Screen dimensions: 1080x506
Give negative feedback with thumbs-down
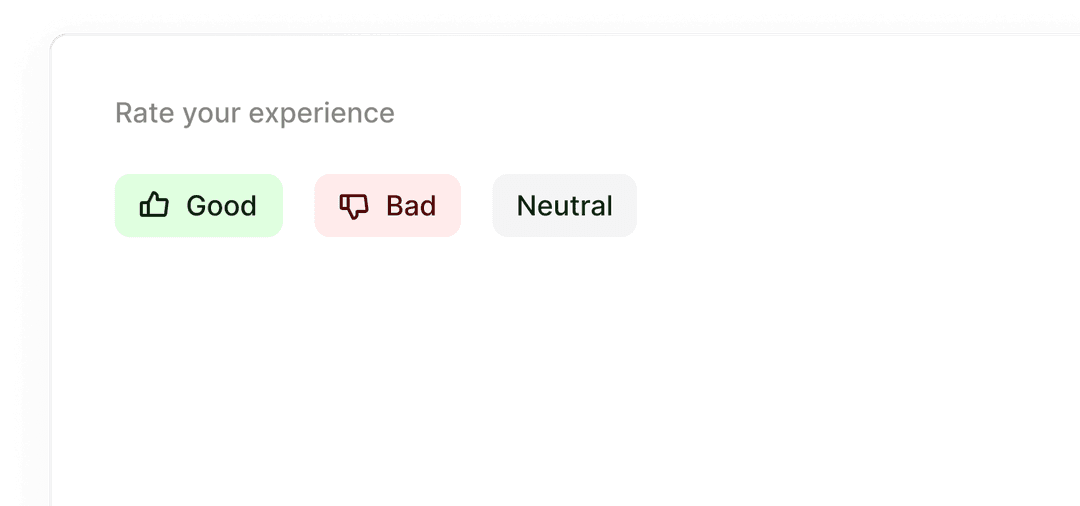click(x=354, y=206)
